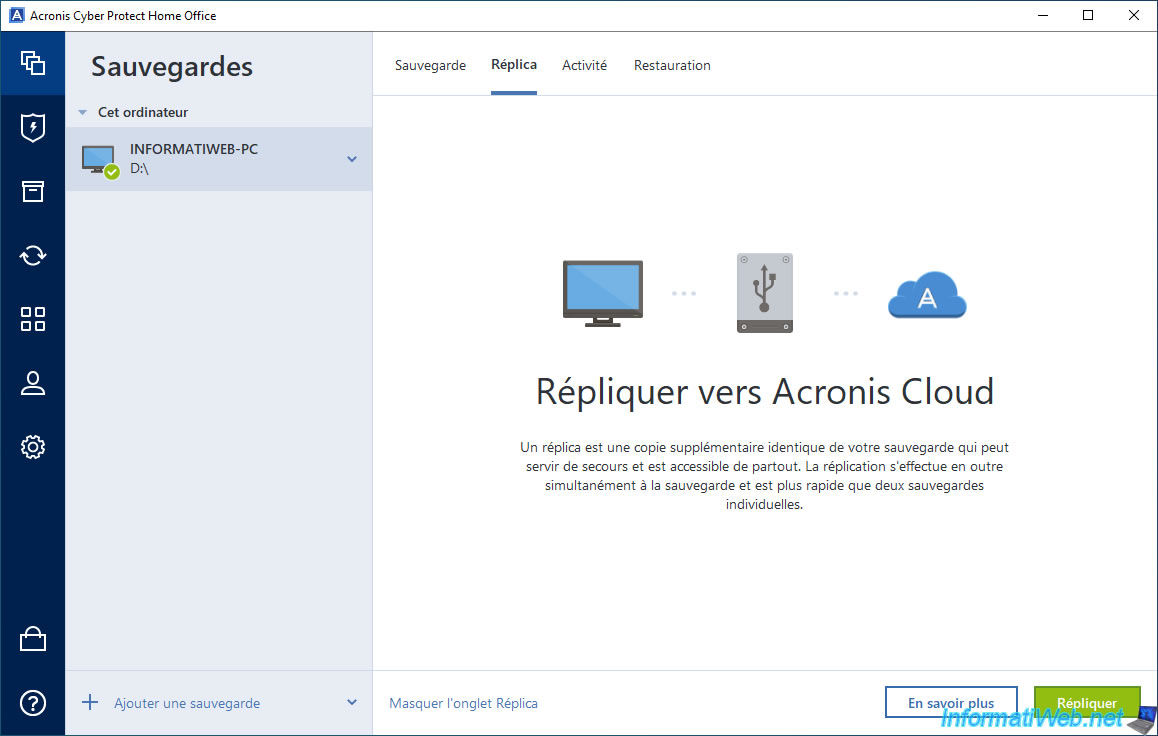The width and height of the screenshot is (1158, 736).
Task: Open the Backup section in sidebar
Action: pos(32,63)
